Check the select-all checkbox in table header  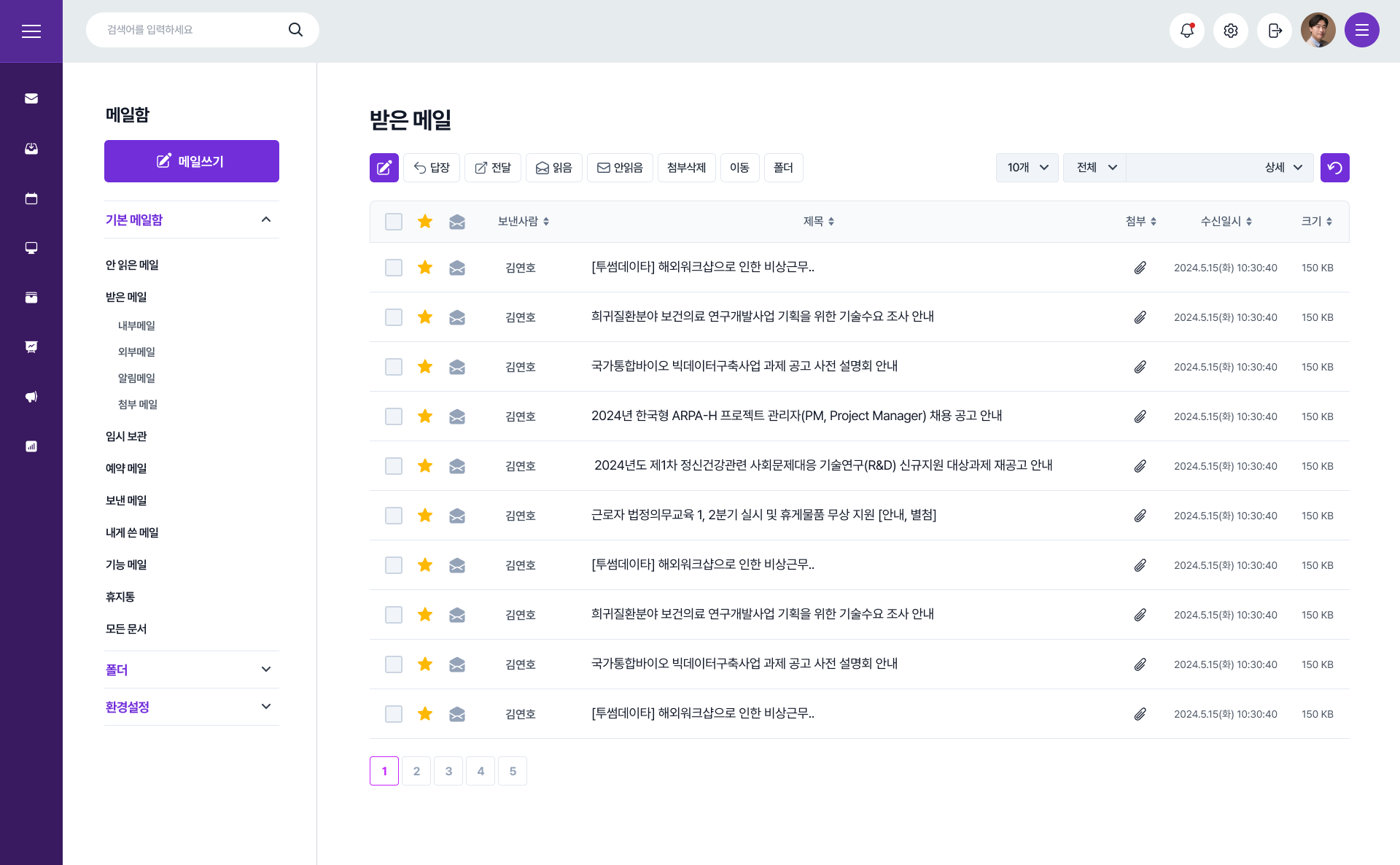[394, 222]
